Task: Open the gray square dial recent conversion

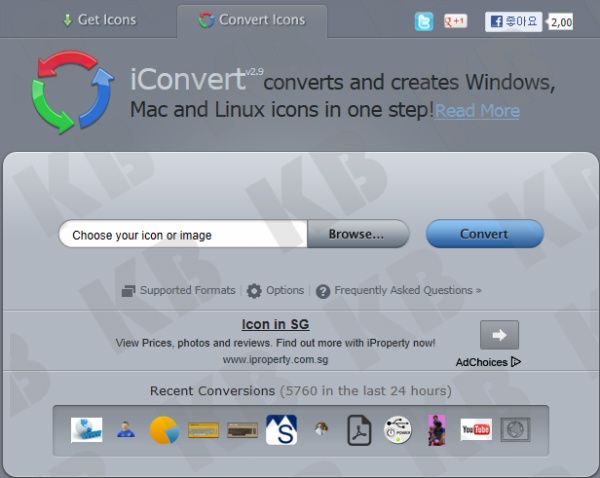Action: coord(515,430)
